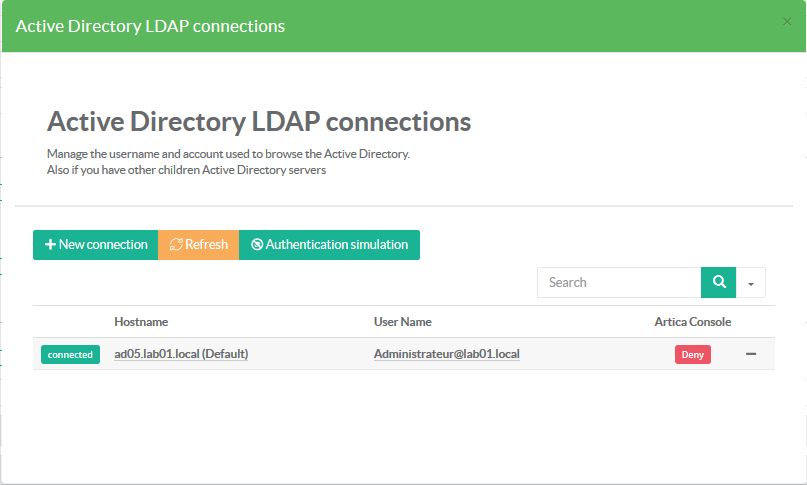Open Authentication simulation

click(329, 245)
